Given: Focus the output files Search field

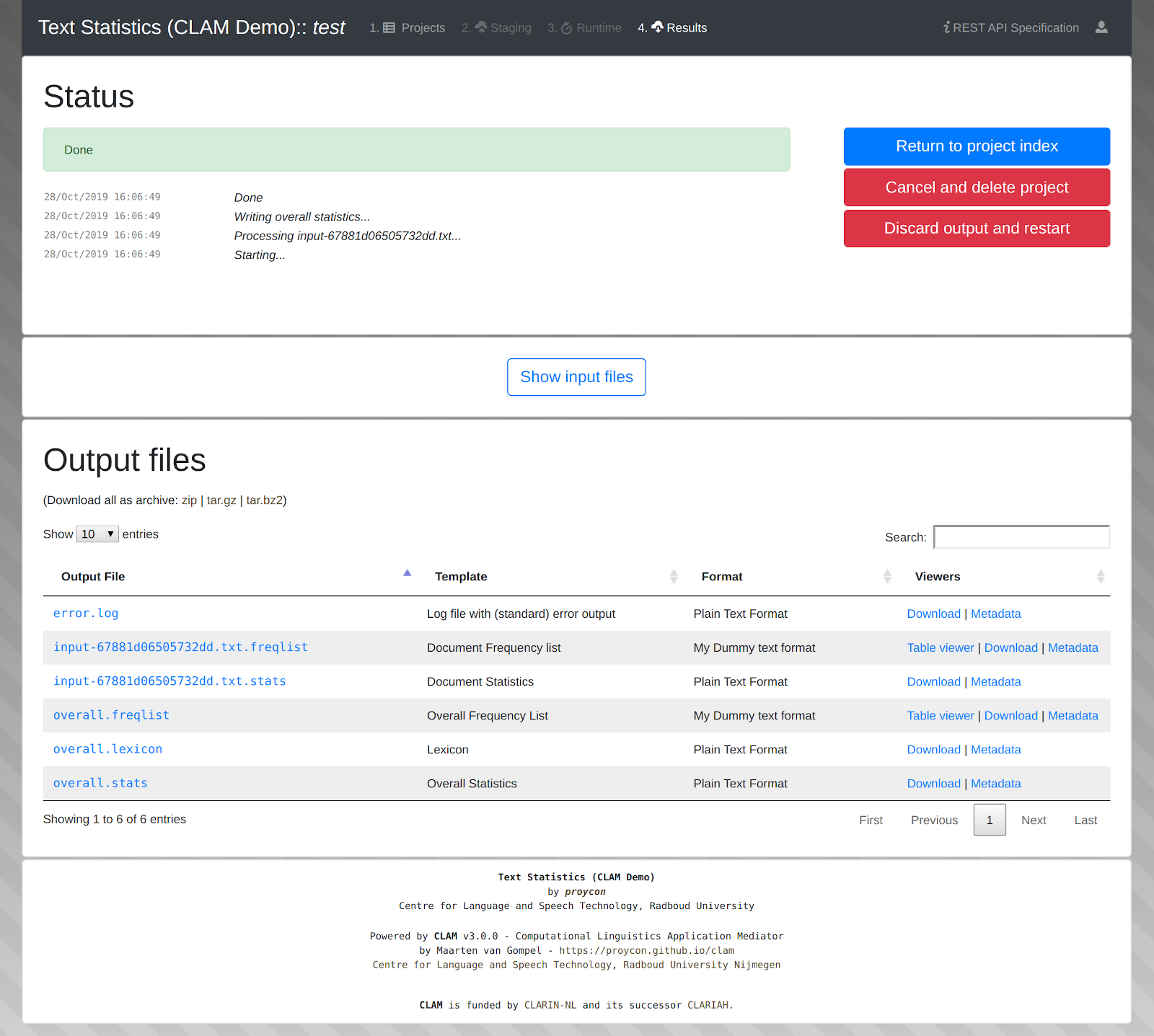Looking at the screenshot, I should (x=1021, y=537).
